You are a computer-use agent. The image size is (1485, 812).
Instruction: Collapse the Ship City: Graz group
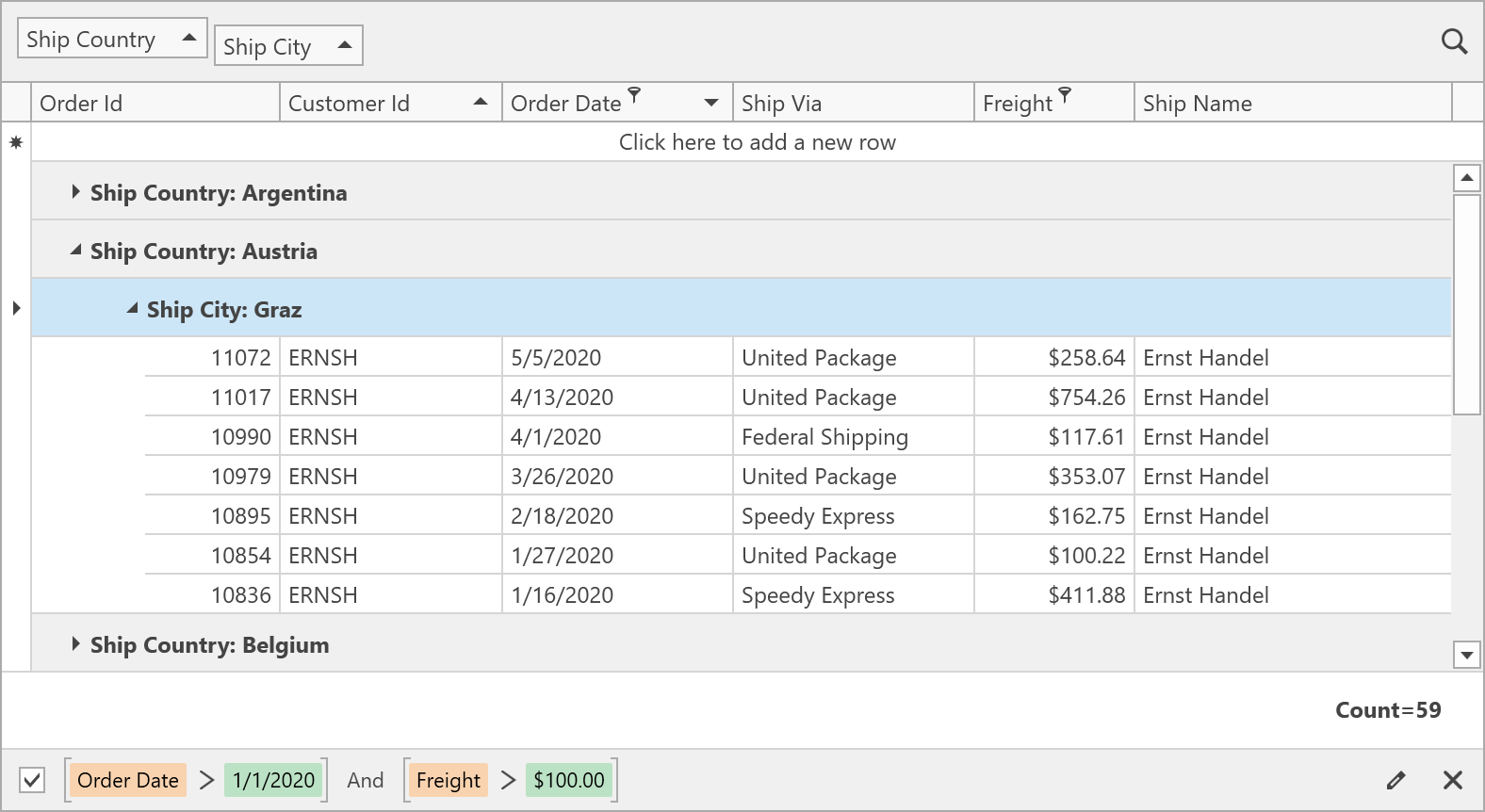click(x=132, y=308)
